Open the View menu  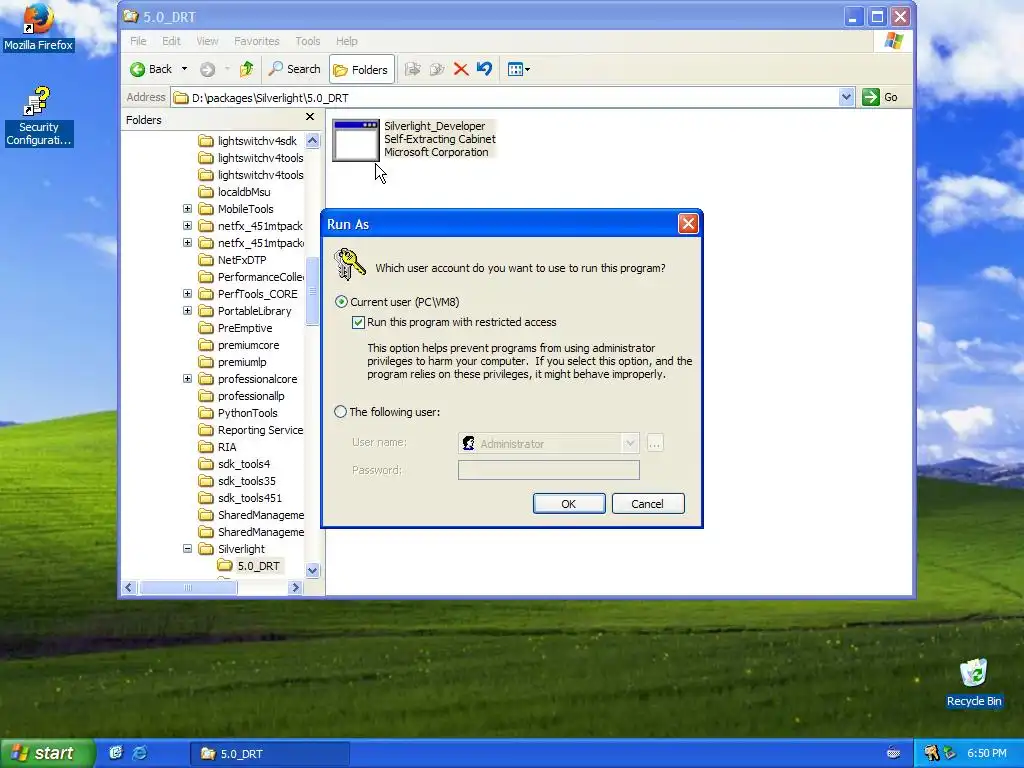207,41
